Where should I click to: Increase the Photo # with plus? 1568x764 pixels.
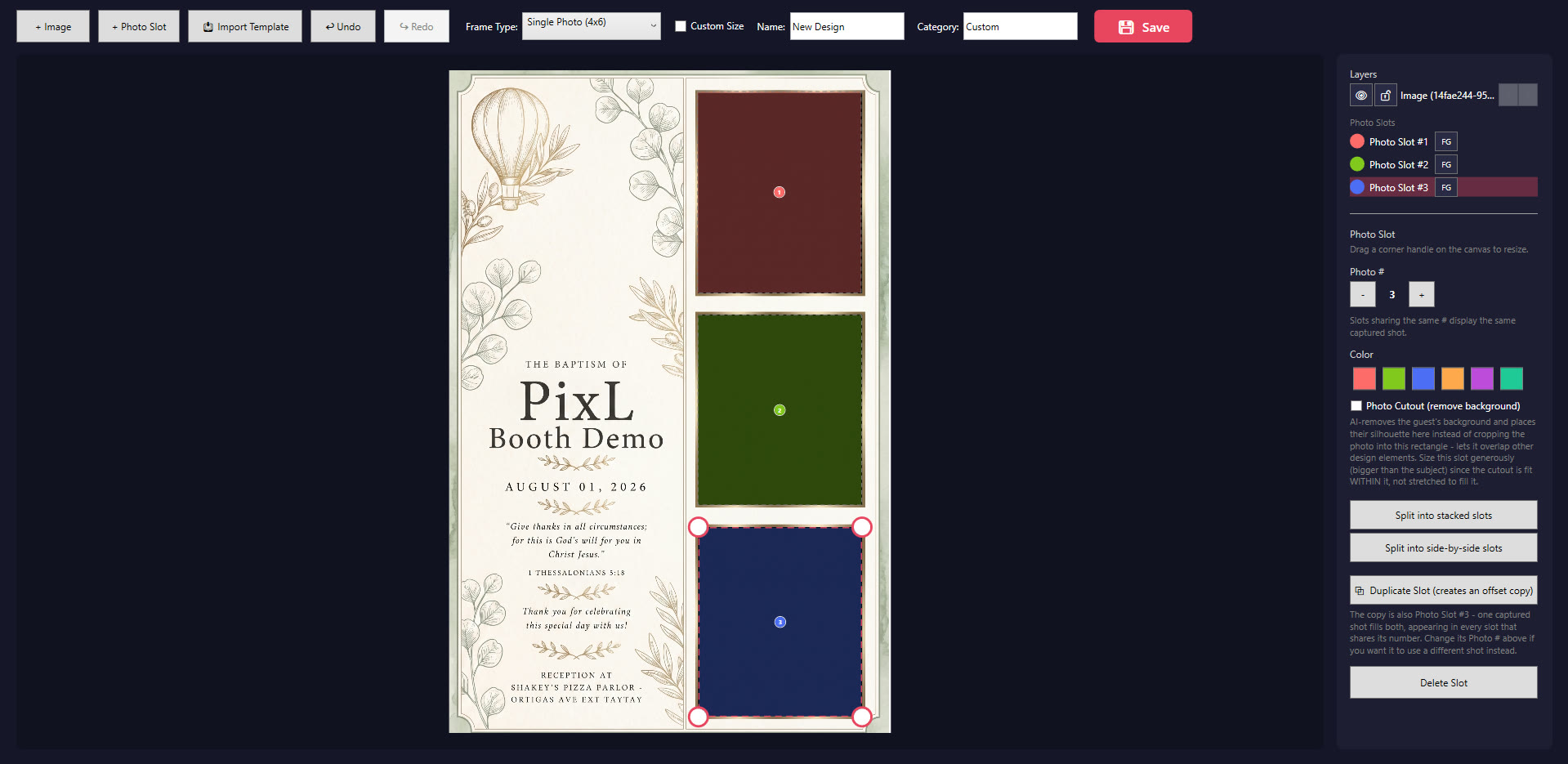tap(1422, 294)
